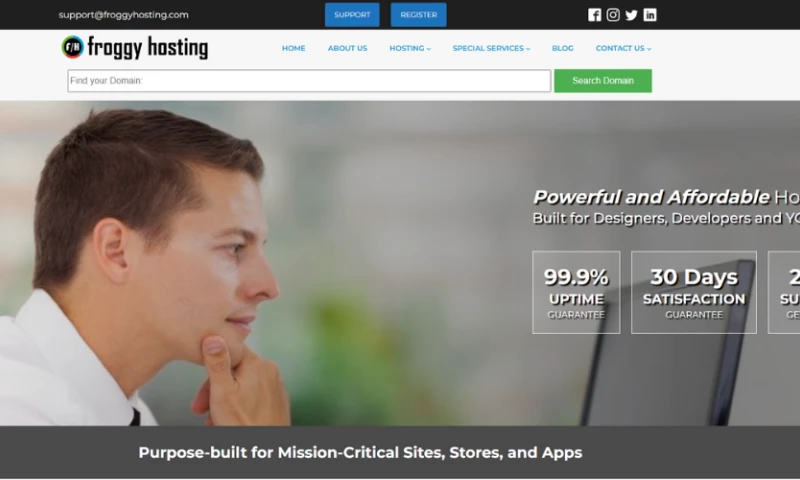Open the Instagram social icon
This screenshot has width=800, height=480.
613,15
